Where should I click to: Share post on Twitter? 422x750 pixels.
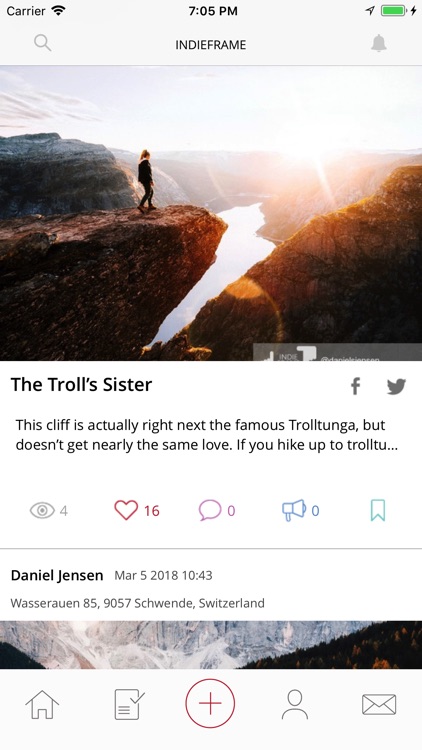[396, 386]
